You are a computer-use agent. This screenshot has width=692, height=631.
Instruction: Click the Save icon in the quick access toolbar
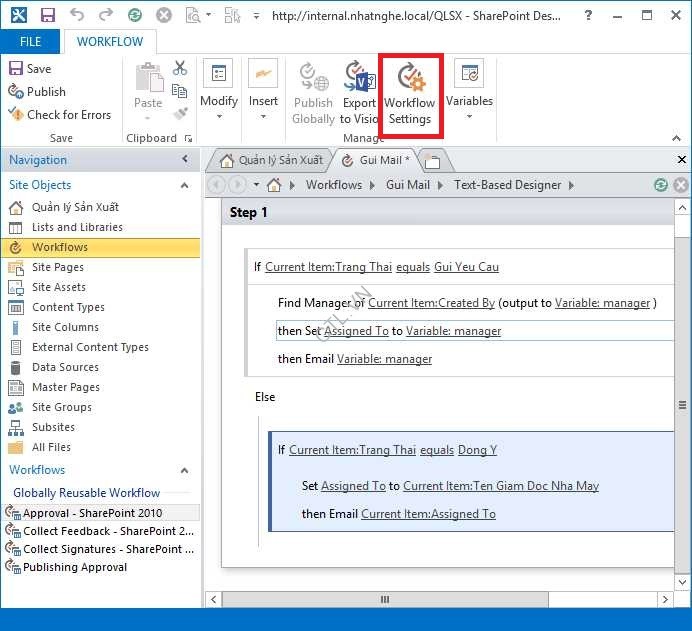pos(47,15)
